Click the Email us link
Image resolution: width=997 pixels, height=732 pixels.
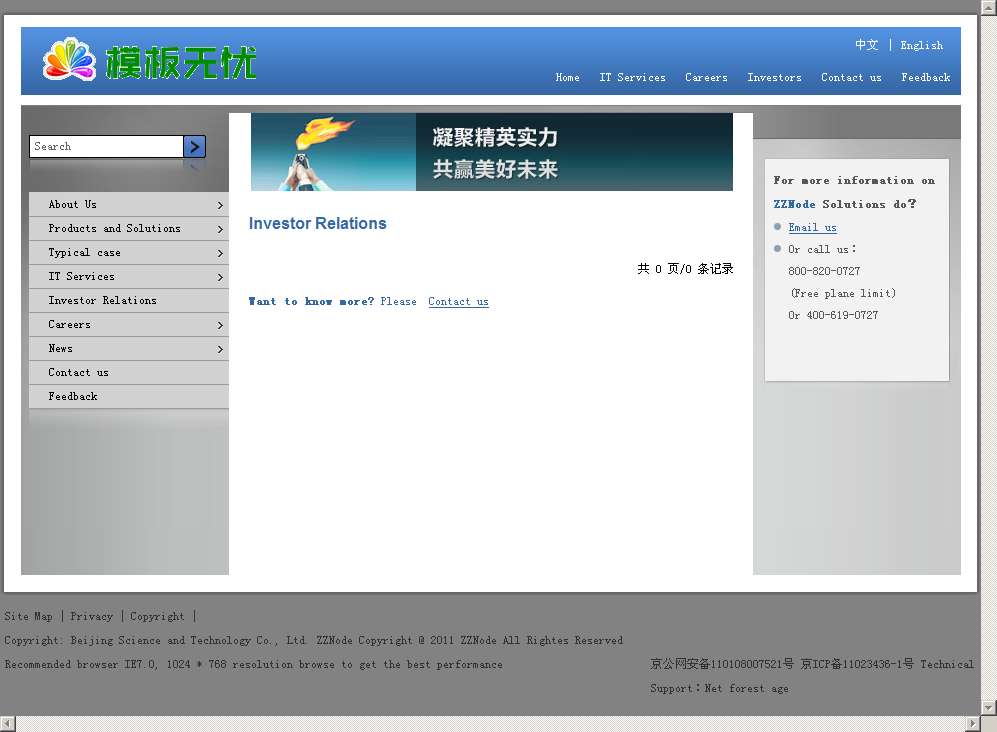[812, 227]
